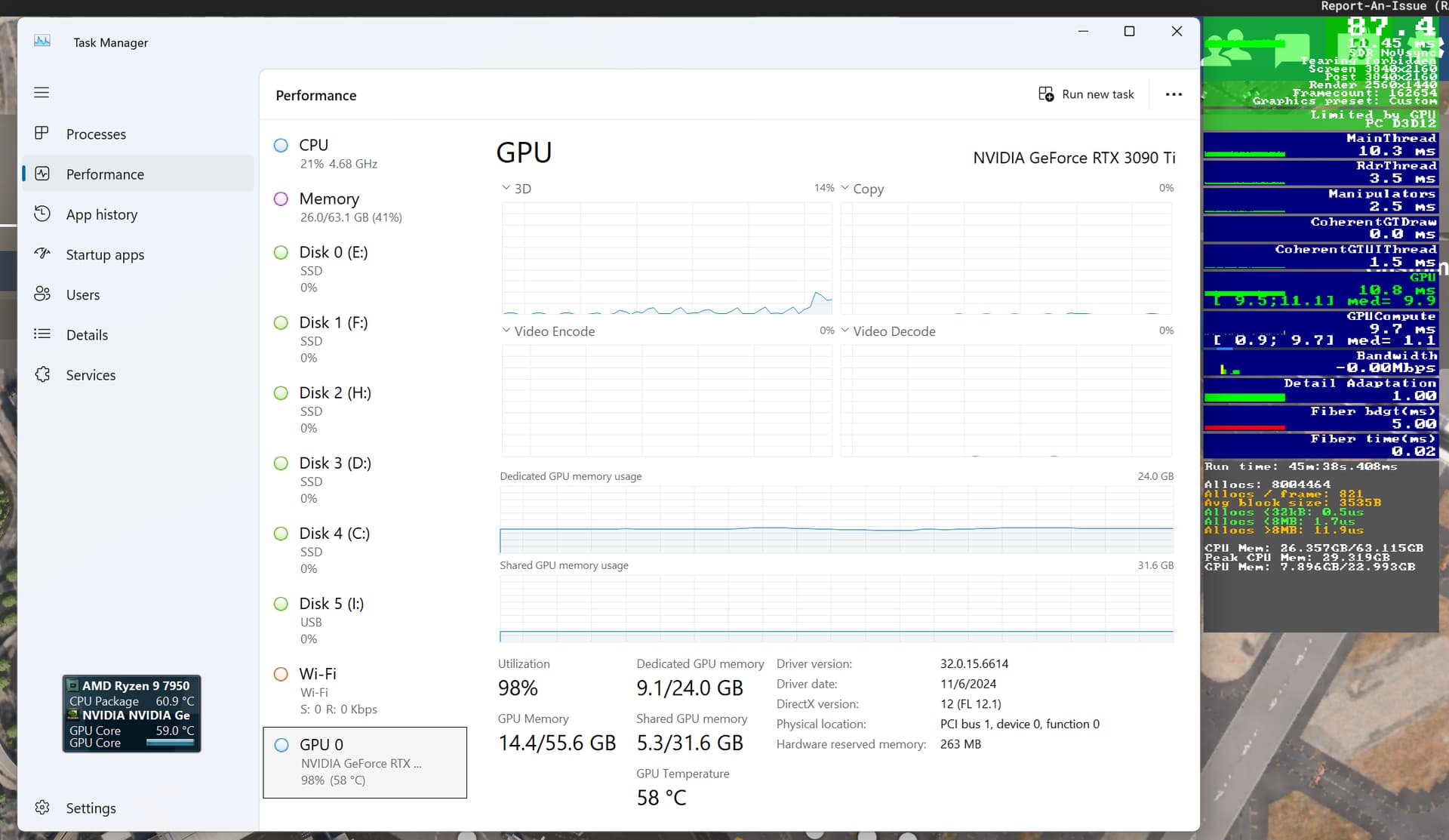Click the Dedicated GPU memory usage graph
The image size is (1449, 840).
pos(836,521)
